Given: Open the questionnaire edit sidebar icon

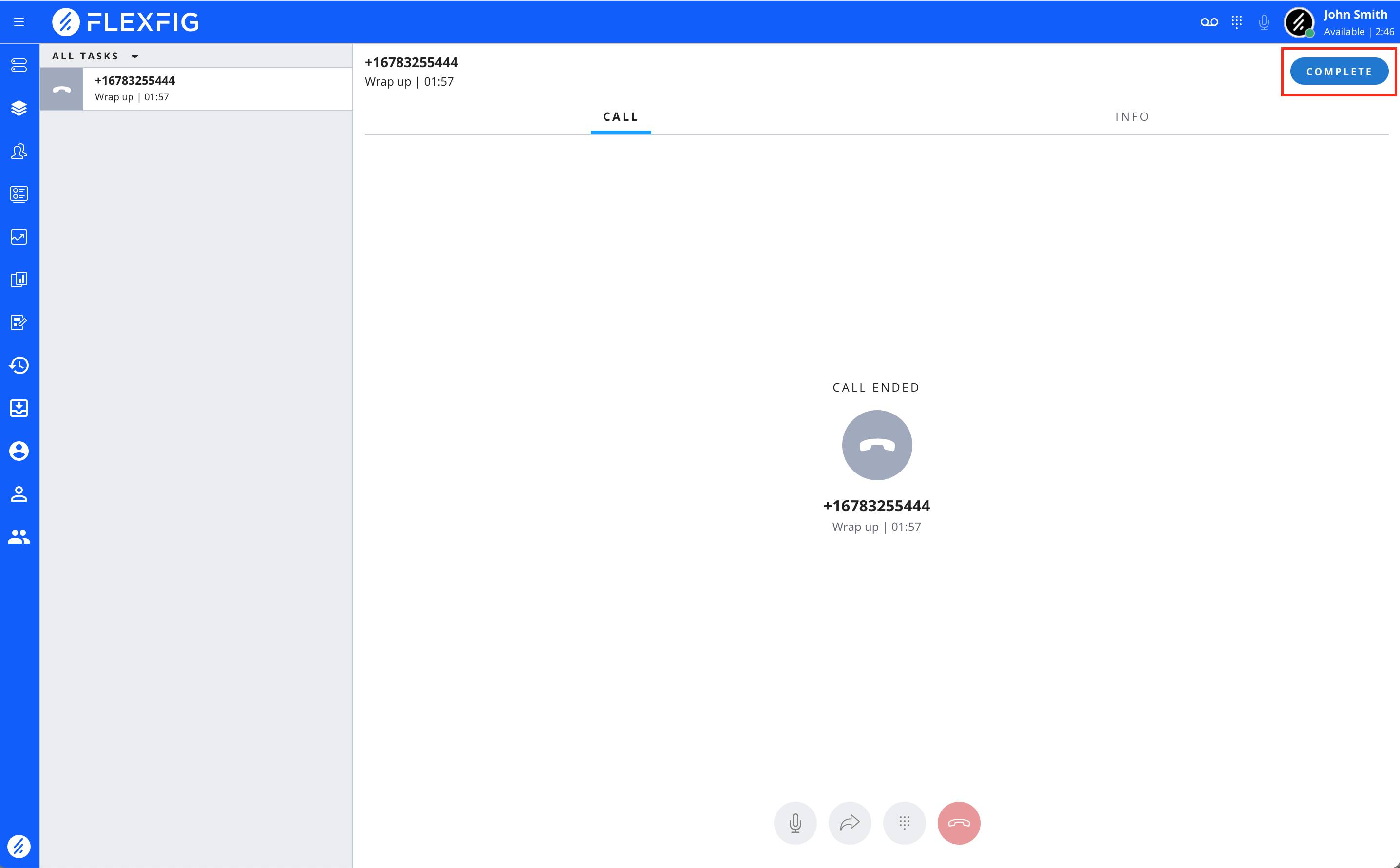Looking at the screenshot, I should (x=19, y=322).
